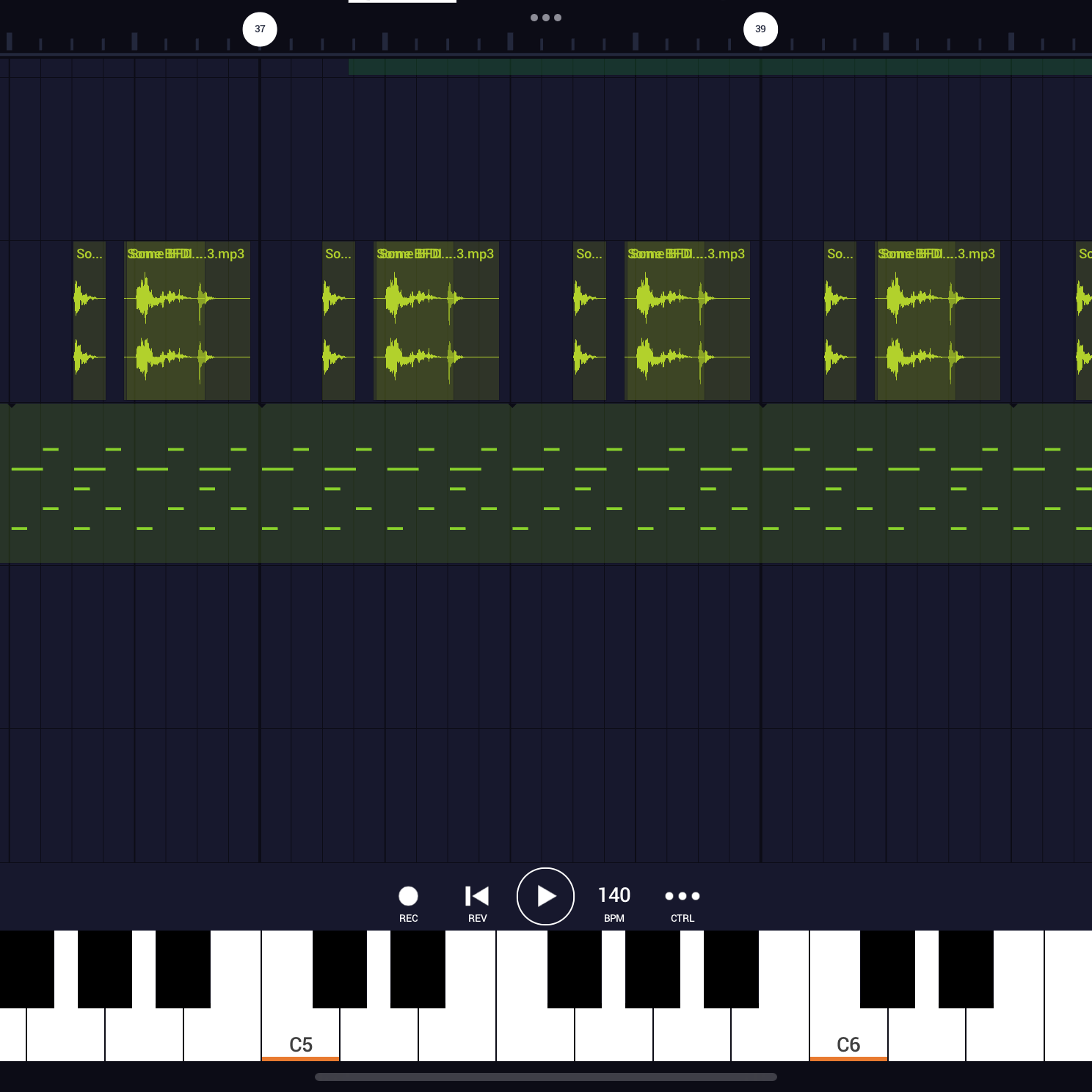Select the dark green clip on top track

[x=720, y=67]
